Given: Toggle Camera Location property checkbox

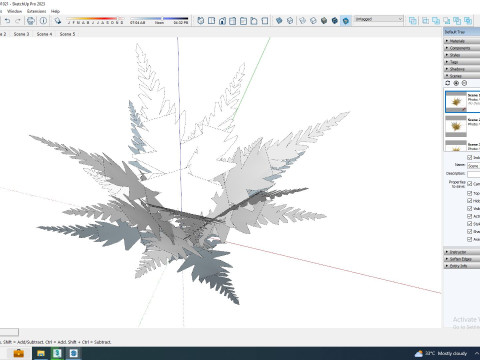Looking at the screenshot, I should coord(470,184).
